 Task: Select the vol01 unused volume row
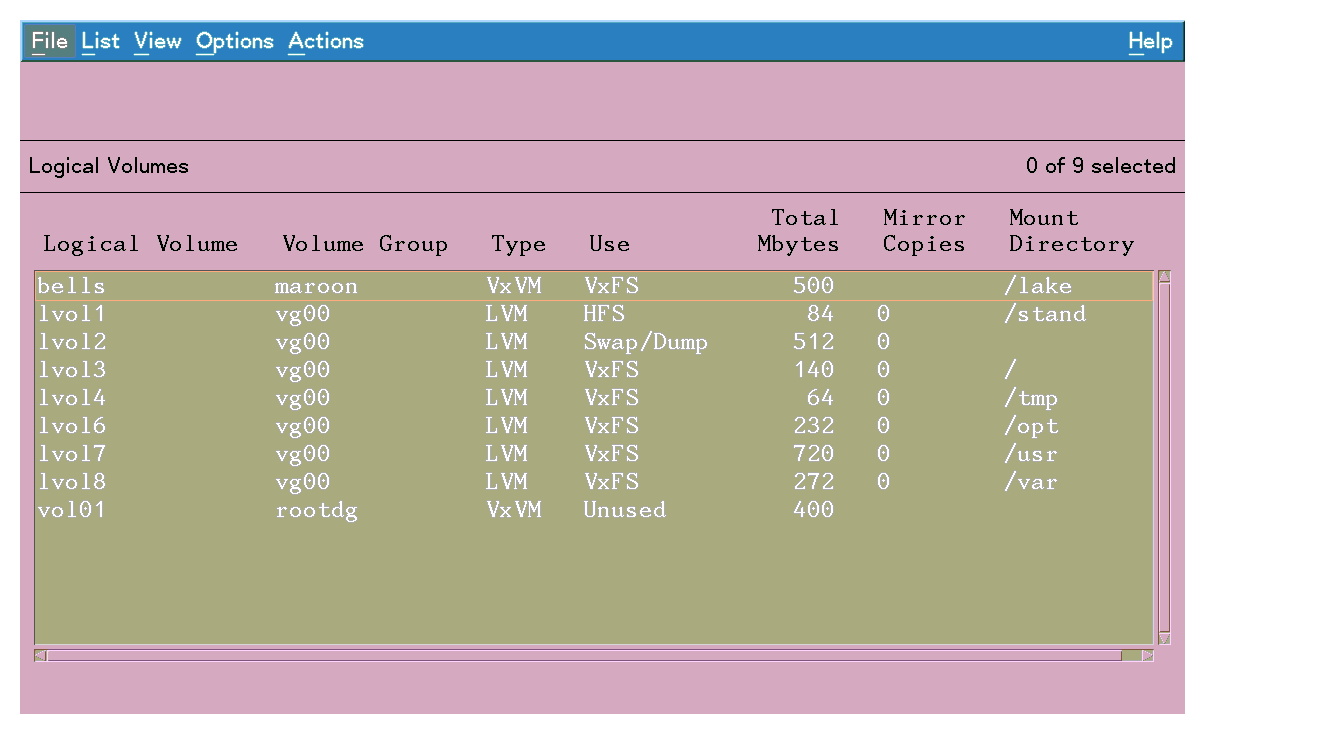click(x=72, y=510)
